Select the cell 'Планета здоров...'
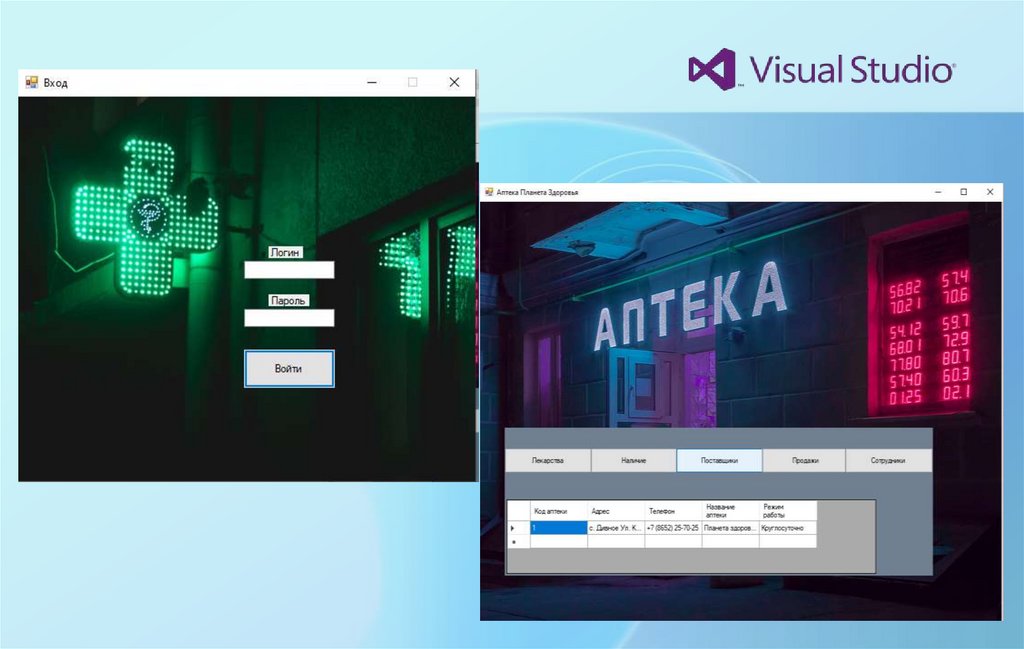The height and width of the screenshot is (649, 1024). click(731, 528)
